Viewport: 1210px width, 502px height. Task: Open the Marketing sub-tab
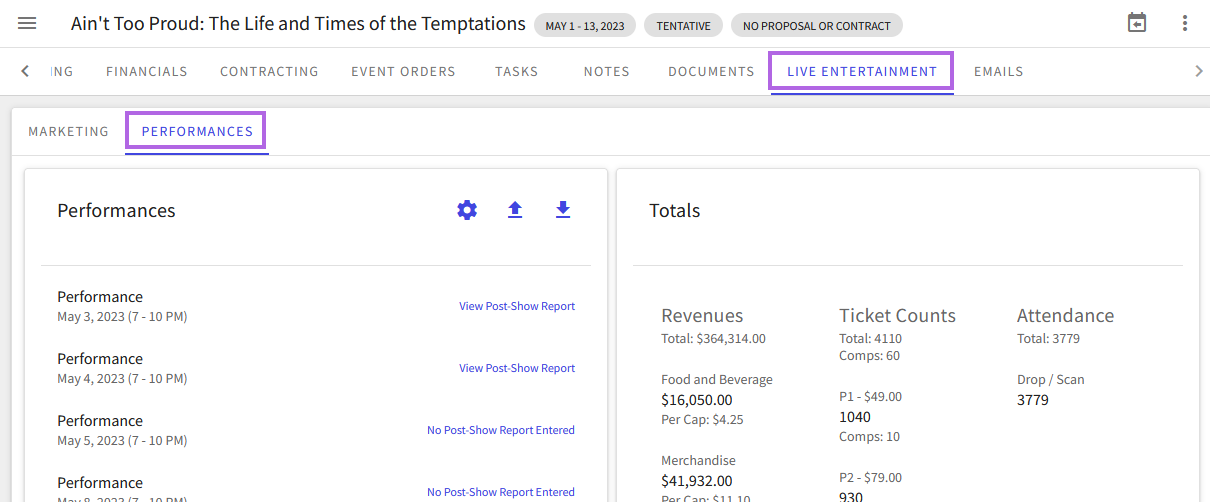tap(69, 132)
